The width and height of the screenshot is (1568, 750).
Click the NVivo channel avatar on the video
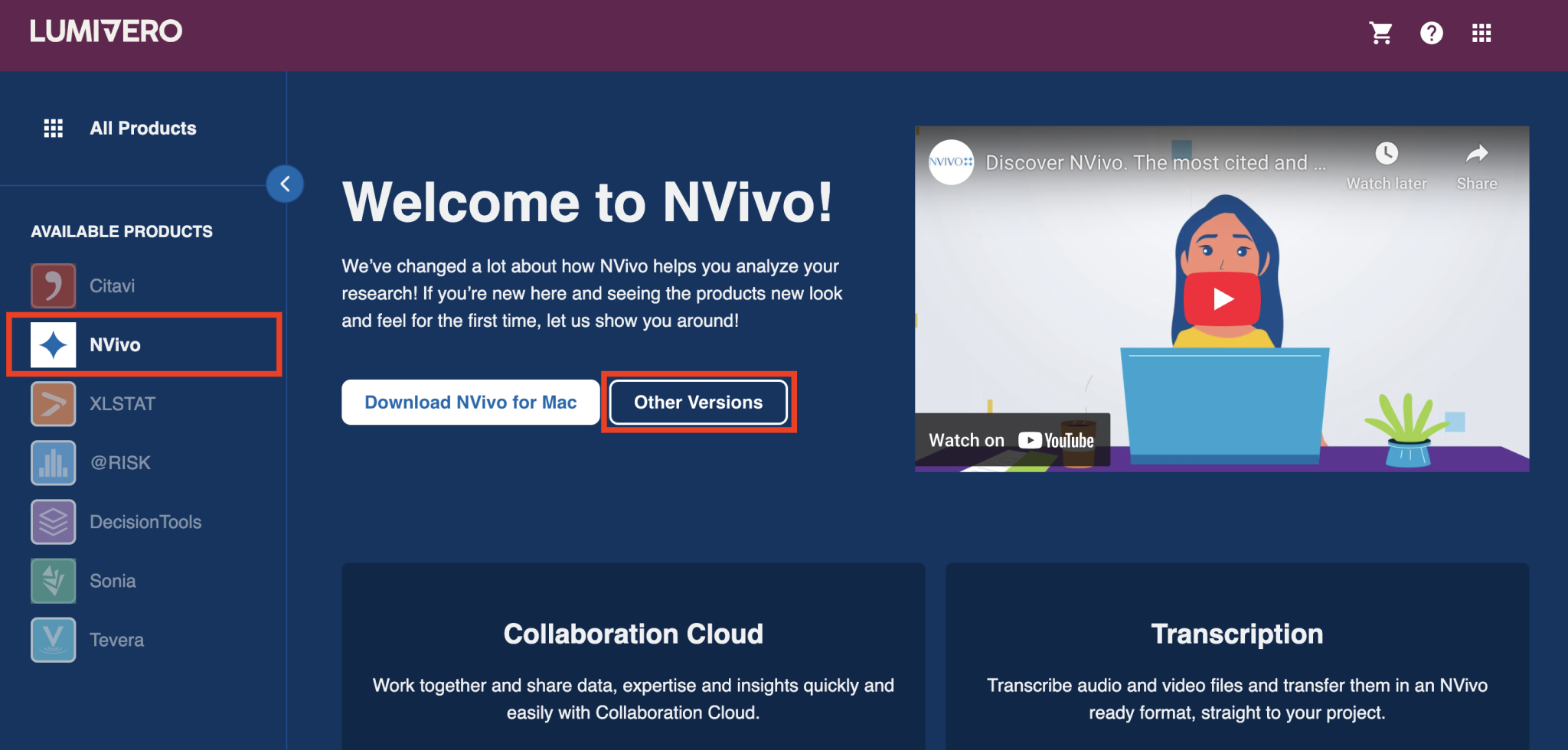pos(950,162)
